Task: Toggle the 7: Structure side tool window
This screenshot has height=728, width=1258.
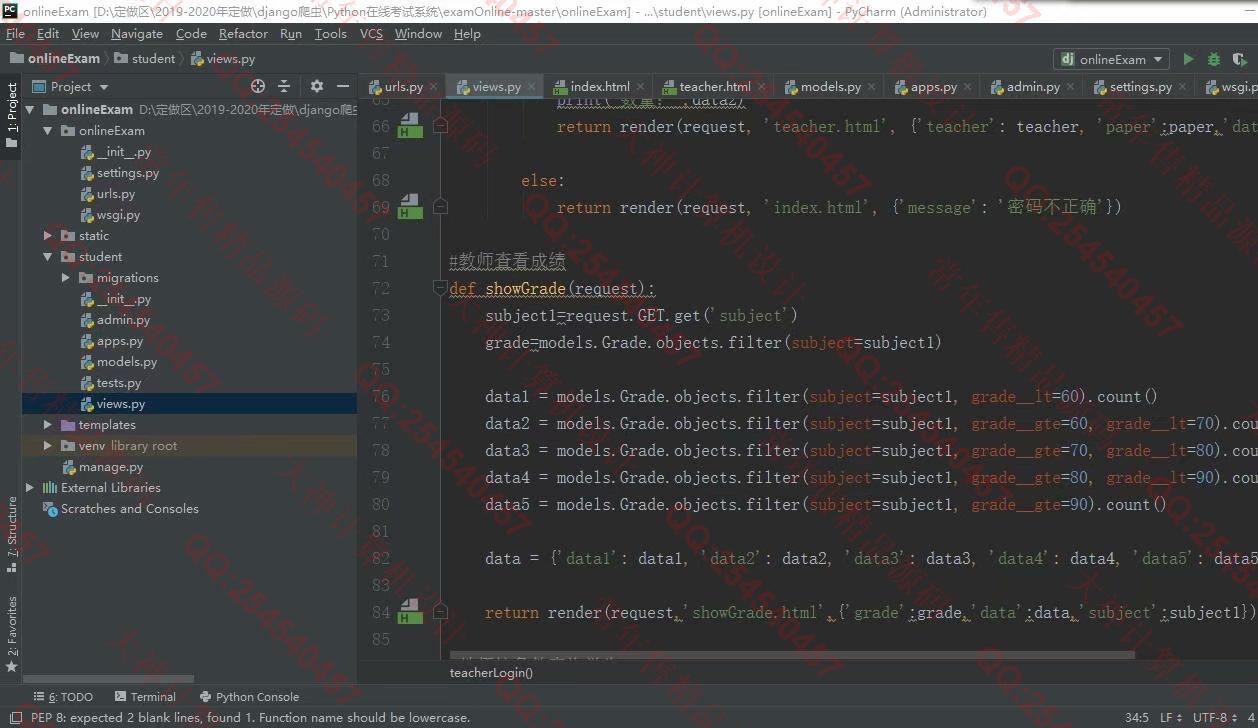Action: [11, 534]
